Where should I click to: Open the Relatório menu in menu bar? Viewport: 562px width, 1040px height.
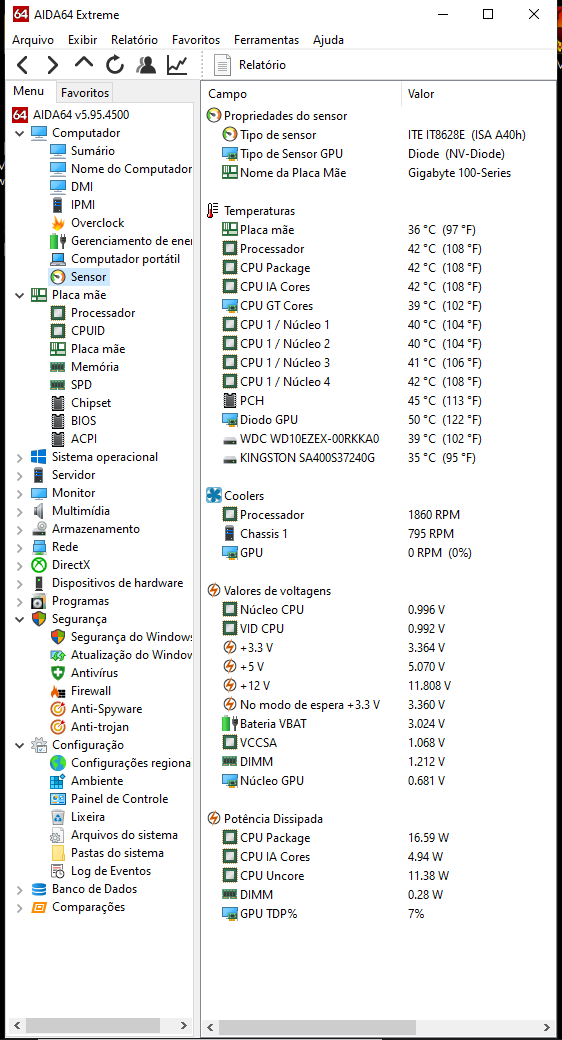point(135,40)
